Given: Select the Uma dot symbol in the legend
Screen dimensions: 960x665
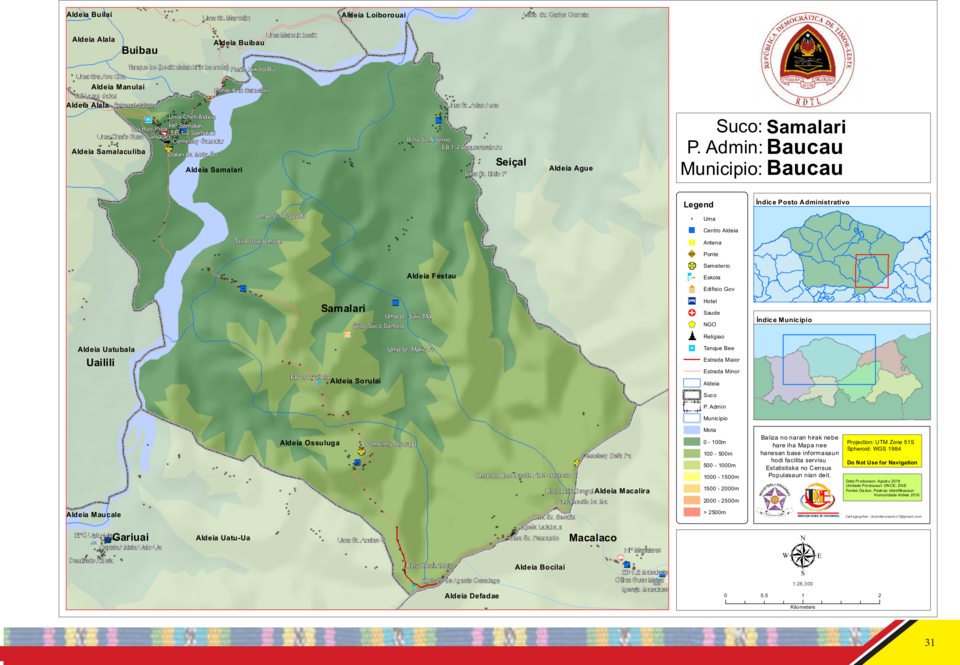Looking at the screenshot, I should click(692, 219).
